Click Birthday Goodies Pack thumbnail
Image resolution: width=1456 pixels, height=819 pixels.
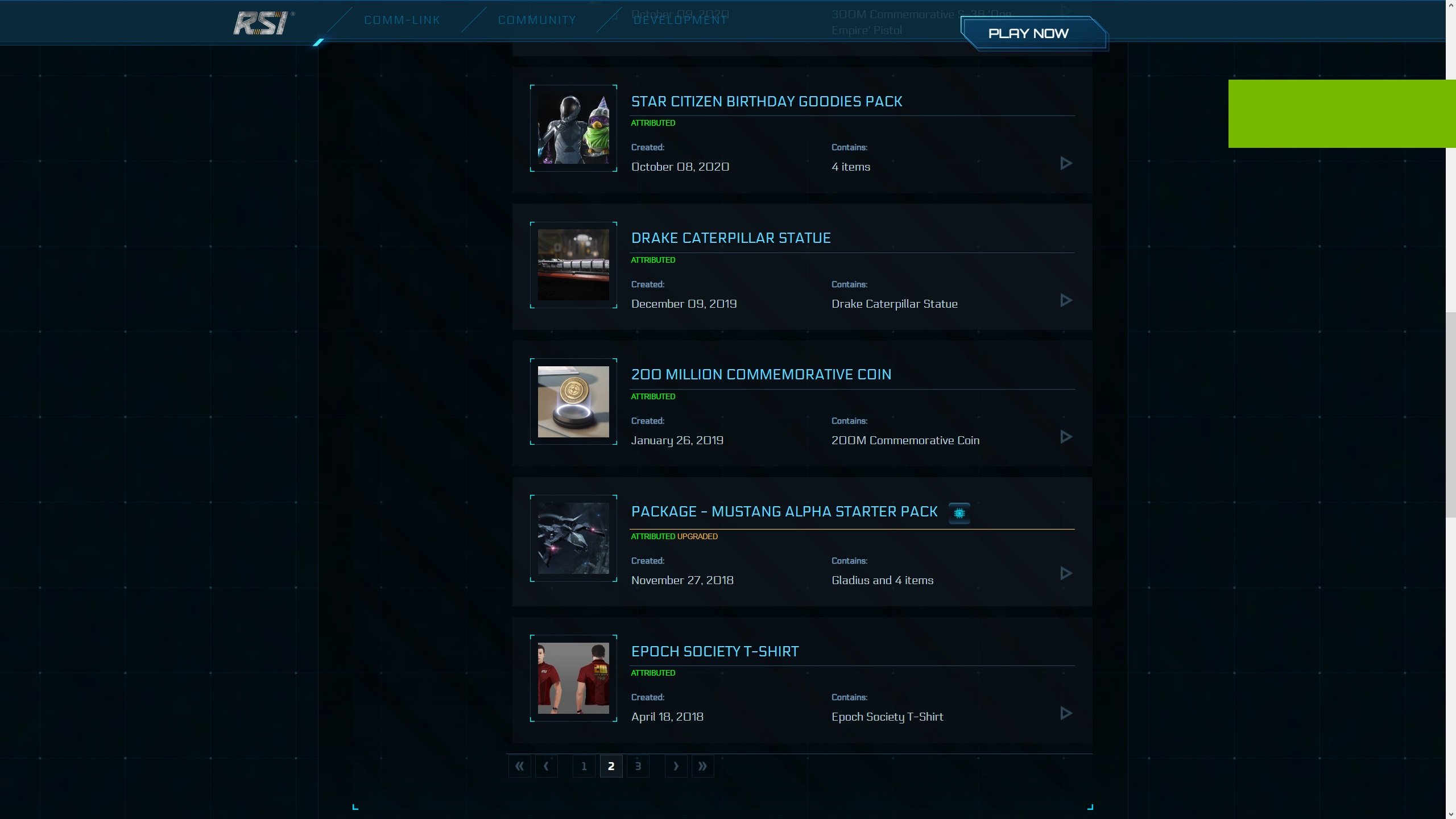point(573,129)
